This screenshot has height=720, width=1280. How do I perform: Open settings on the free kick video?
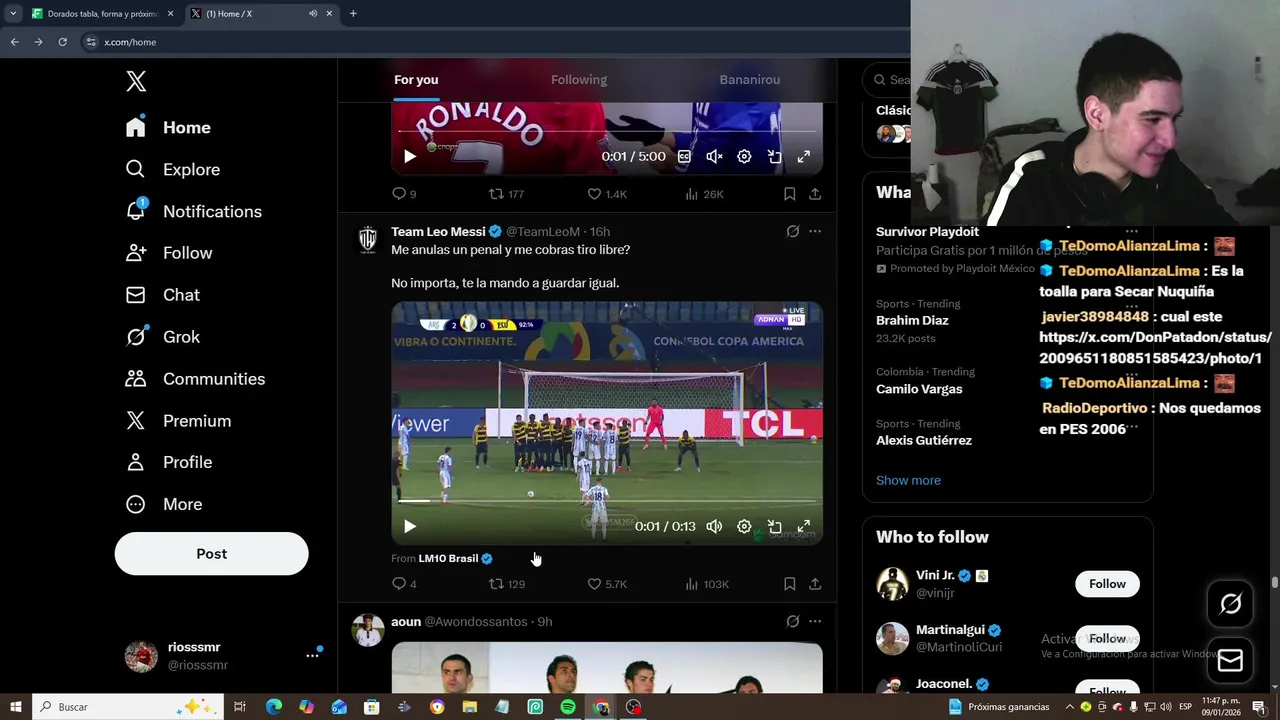point(744,527)
